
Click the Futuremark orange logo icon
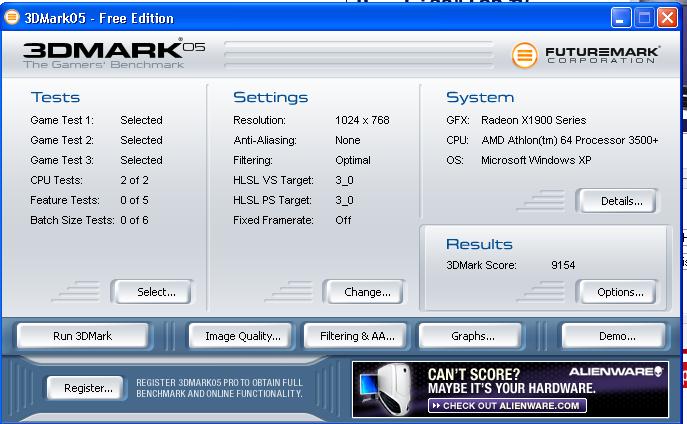click(x=524, y=56)
